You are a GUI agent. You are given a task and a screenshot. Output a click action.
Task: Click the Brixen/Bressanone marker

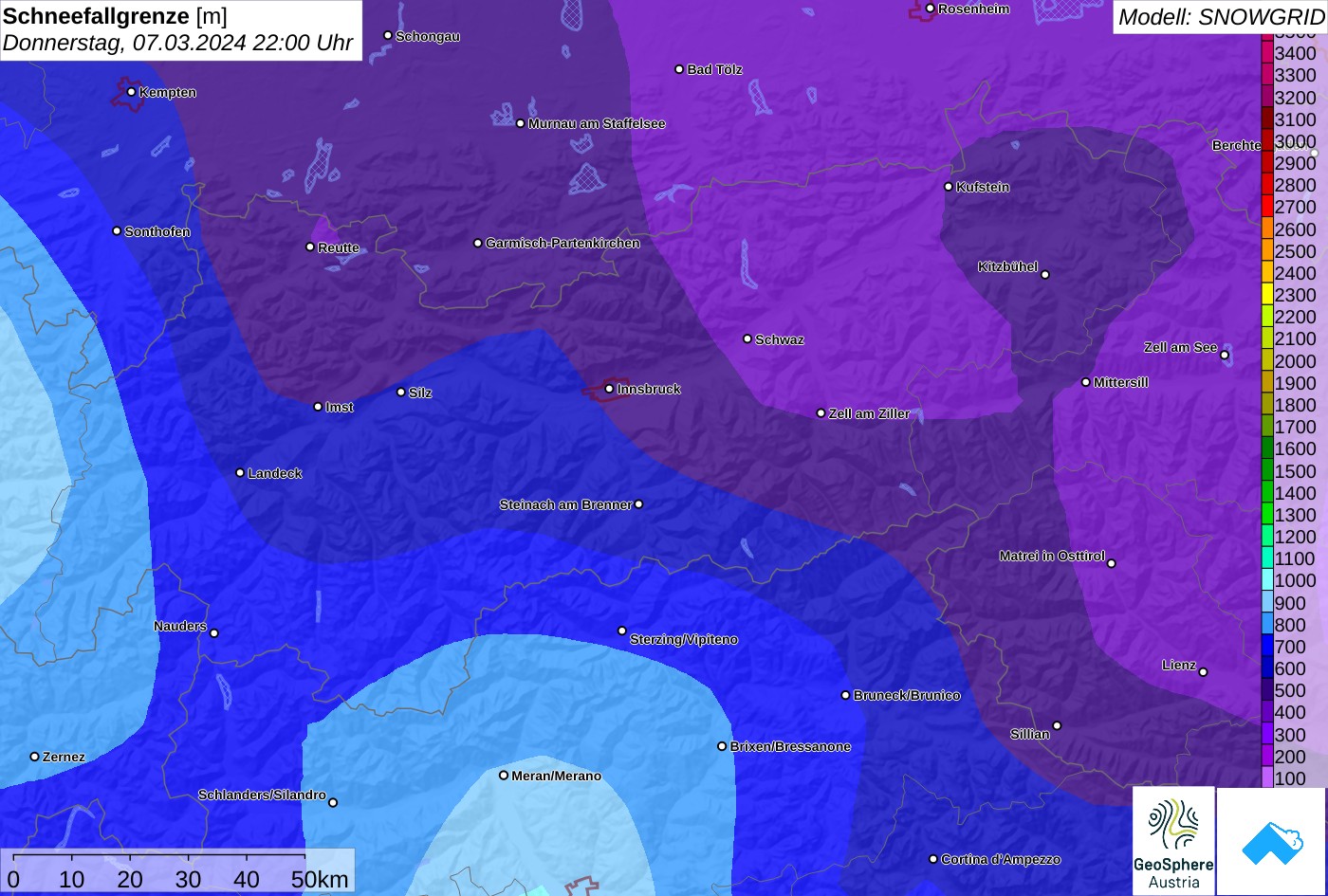722,746
